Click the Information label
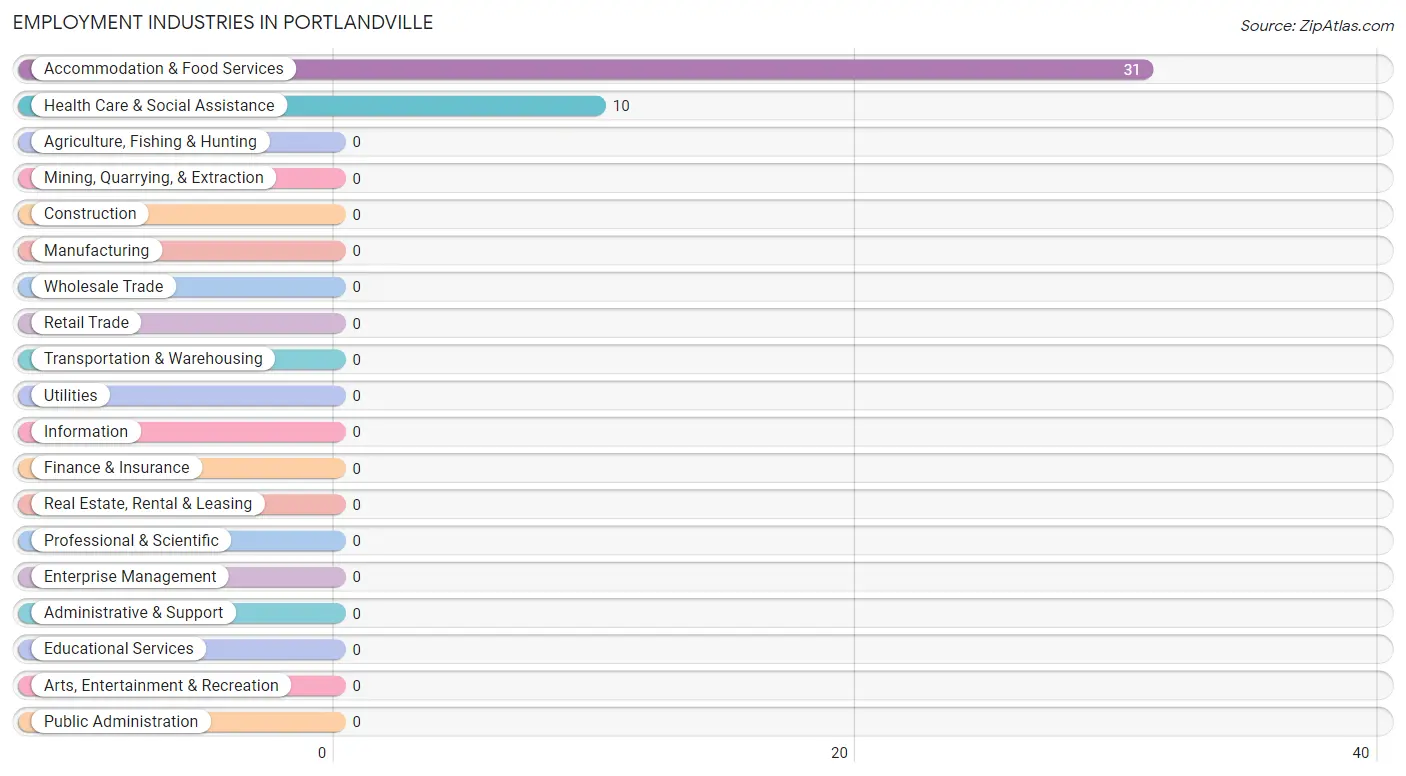The width and height of the screenshot is (1406, 776). tap(86, 431)
